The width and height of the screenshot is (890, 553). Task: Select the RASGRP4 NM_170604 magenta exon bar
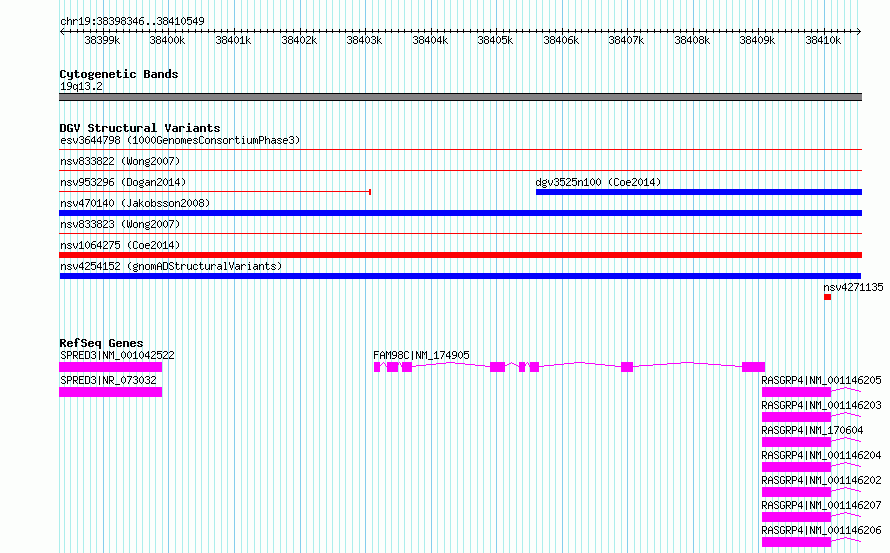[x=796, y=442]
